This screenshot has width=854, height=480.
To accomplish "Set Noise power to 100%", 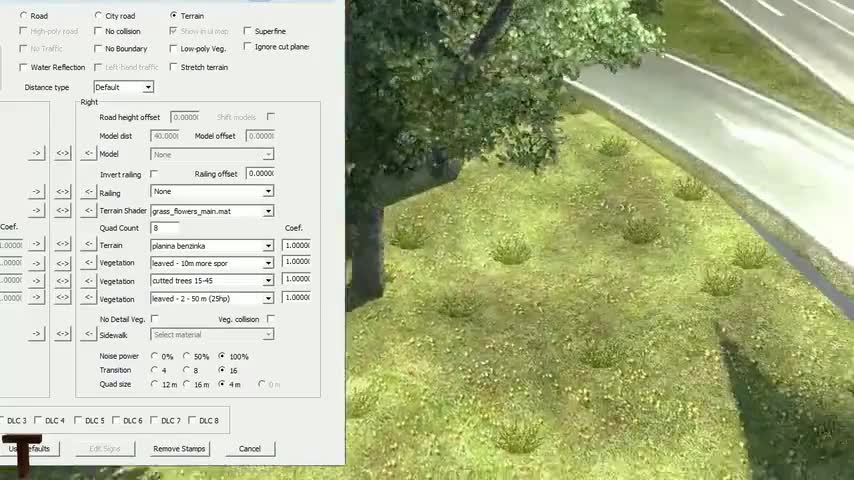I will coord(222,356).
